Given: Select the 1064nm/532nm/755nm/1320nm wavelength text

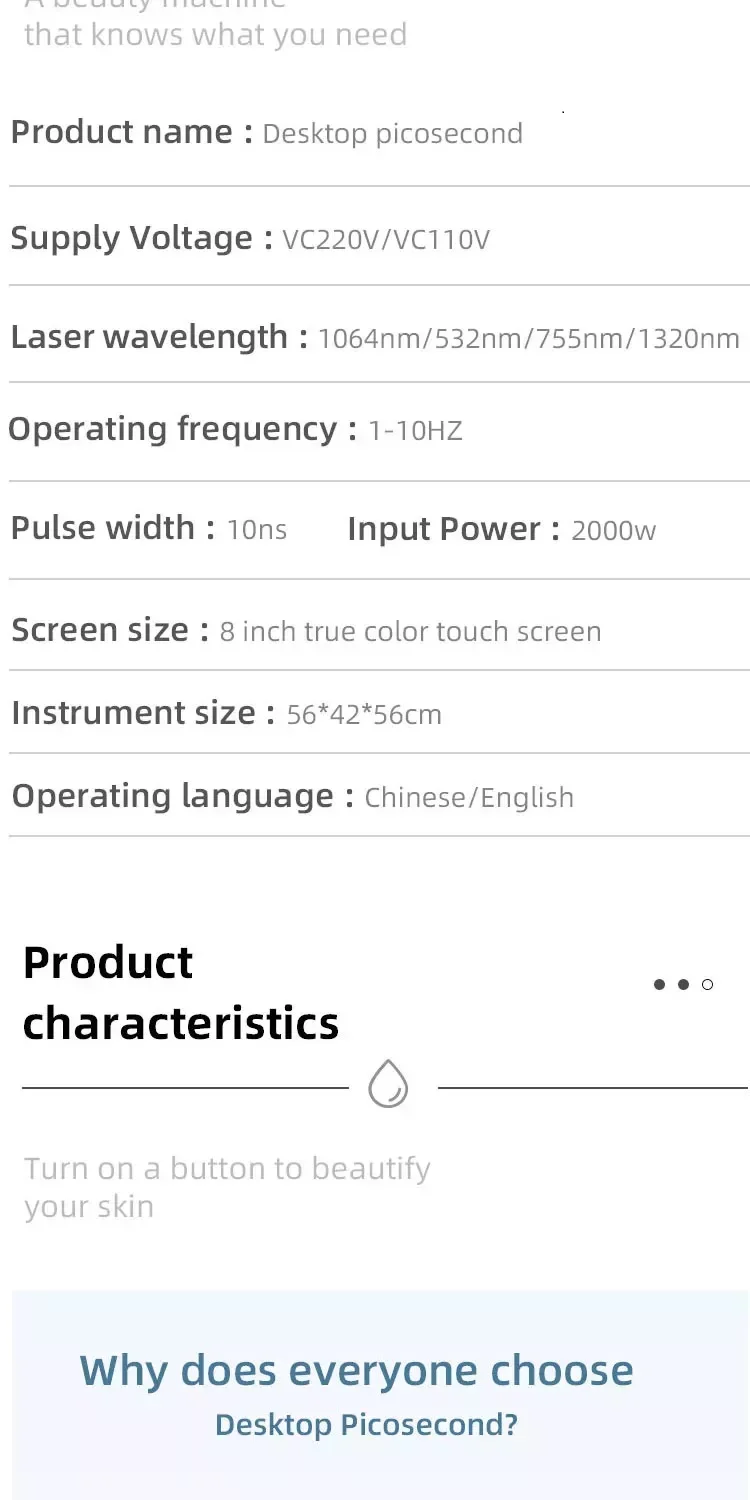Looking at the screenshot, I should pos(528,339).
